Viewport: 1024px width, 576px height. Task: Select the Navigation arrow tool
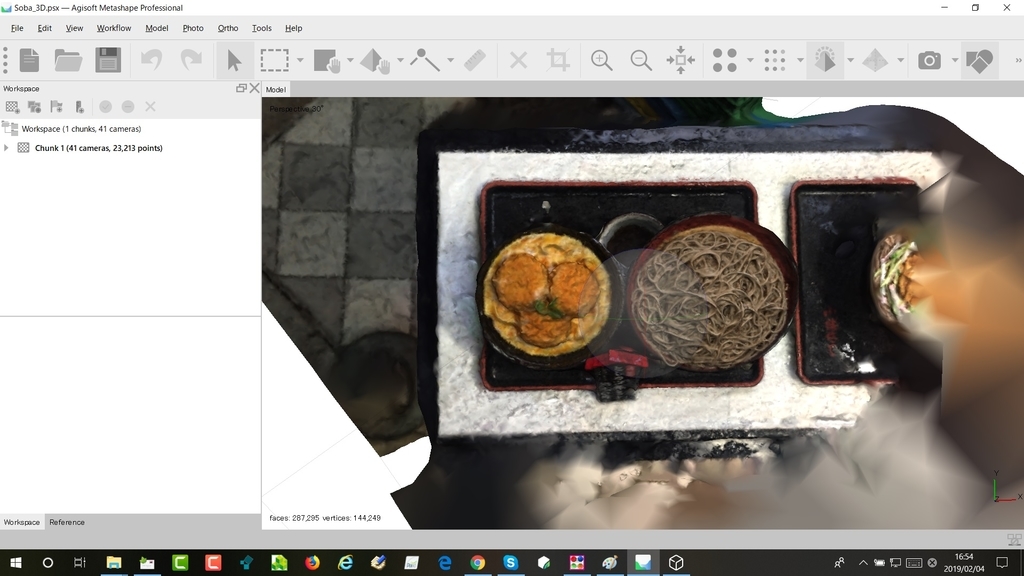pos(234,60)
